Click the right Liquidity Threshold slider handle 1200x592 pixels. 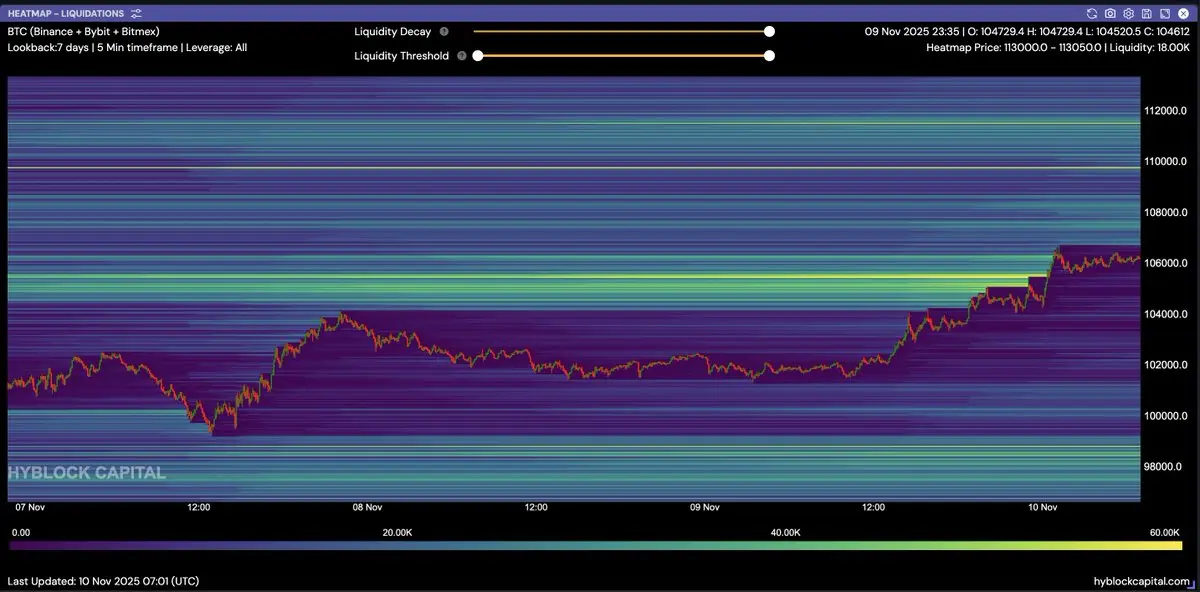click(x=769, y=56)
